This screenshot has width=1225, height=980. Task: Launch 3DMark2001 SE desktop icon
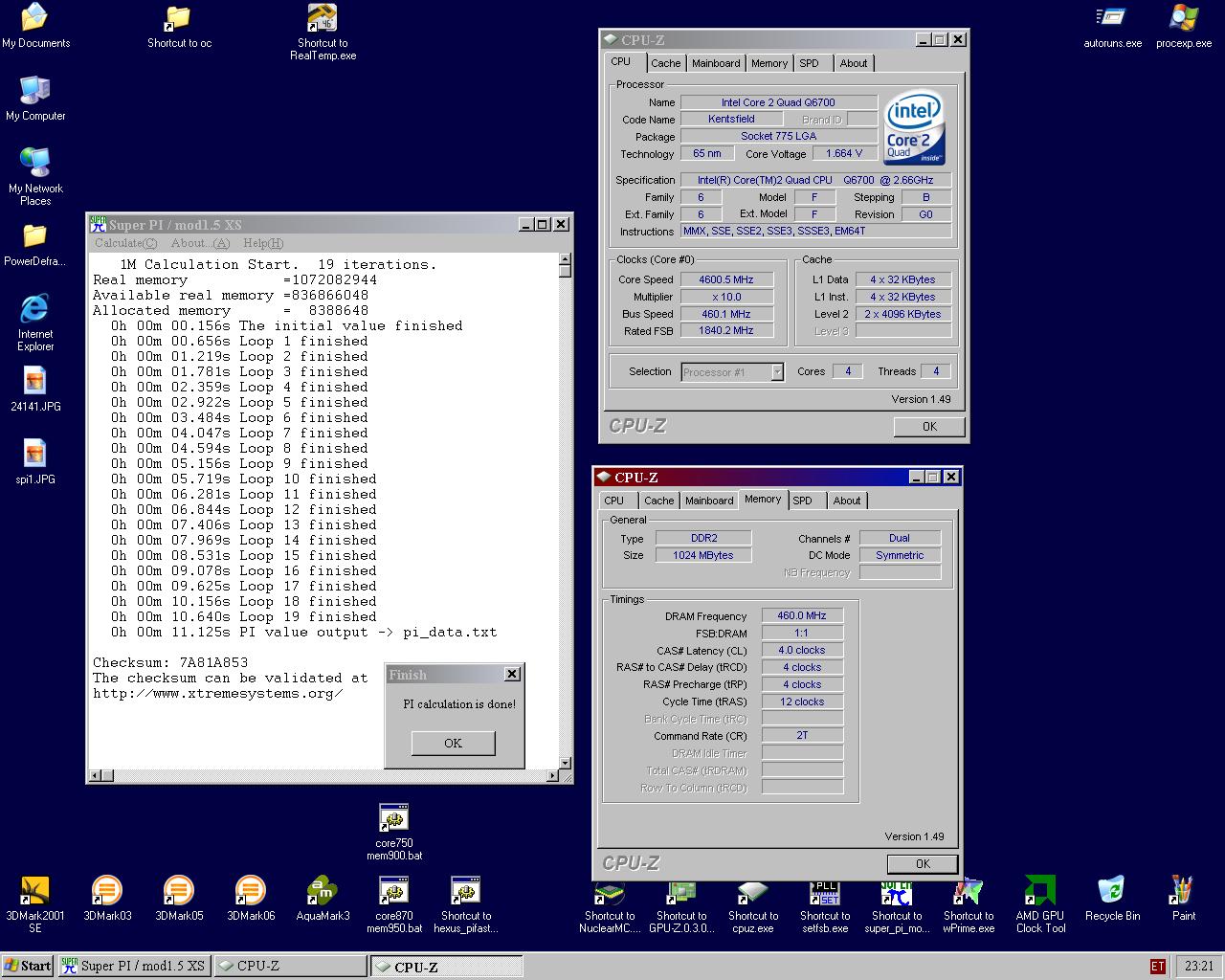coord(35,904)
